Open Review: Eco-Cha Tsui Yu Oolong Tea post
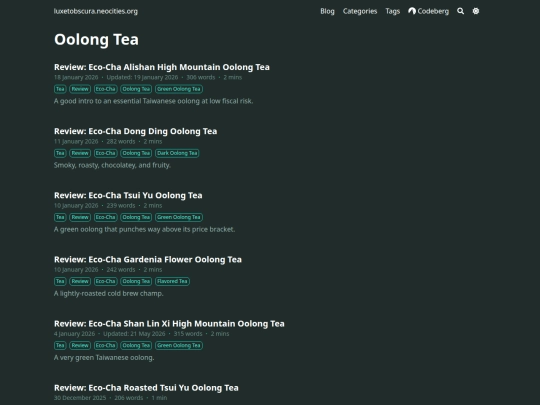 pyautogui.click(x=128, y=195)
